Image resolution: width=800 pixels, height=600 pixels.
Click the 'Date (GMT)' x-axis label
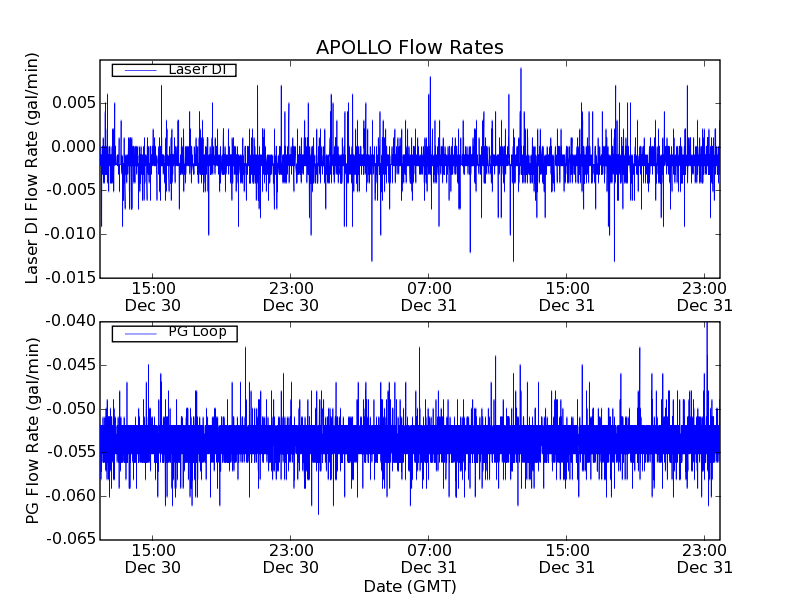410,587
